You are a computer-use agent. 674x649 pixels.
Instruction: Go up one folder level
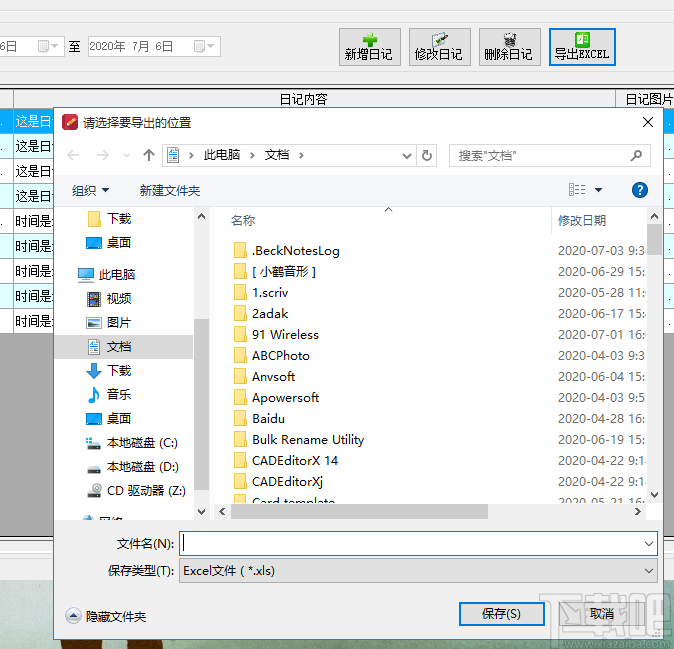pyautogui.click(x=149, y=155)
